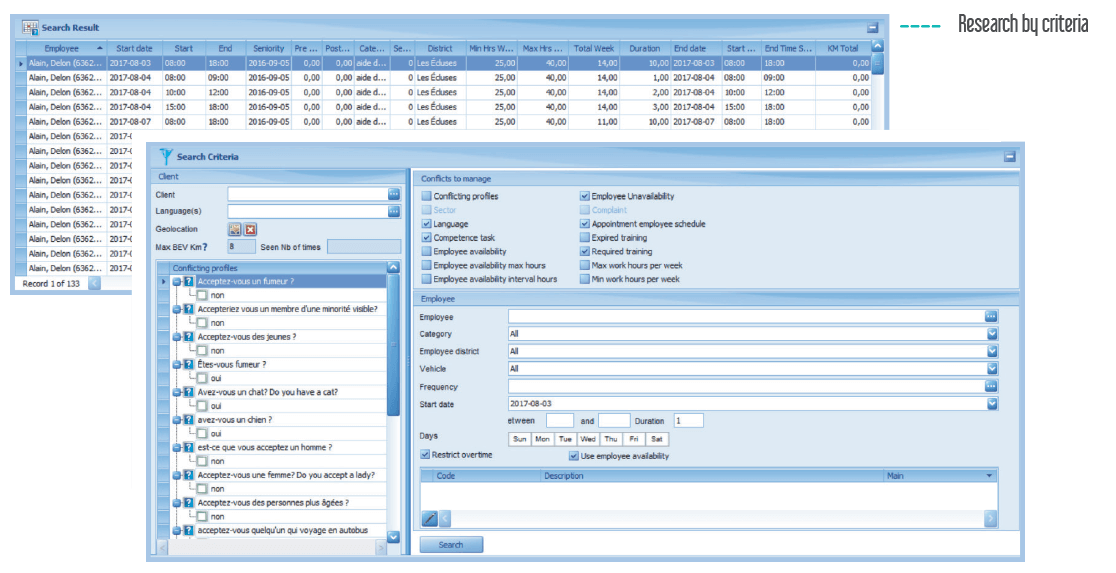
Task: Click the Search Result window title icon
Action: coord(30,28)
